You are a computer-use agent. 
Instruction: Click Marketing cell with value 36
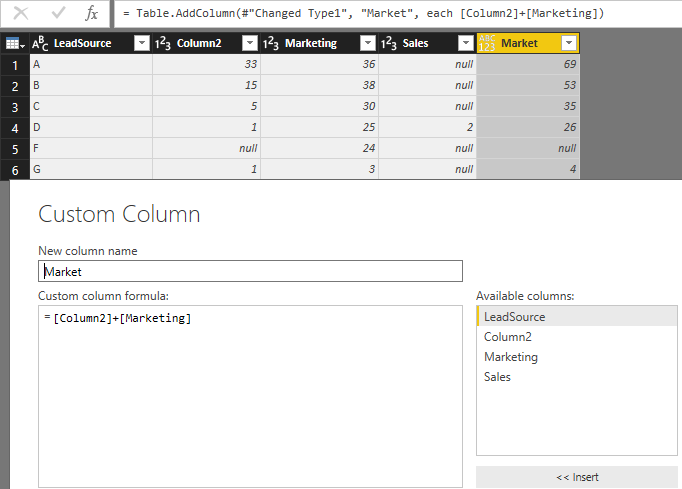coord(319,64)
